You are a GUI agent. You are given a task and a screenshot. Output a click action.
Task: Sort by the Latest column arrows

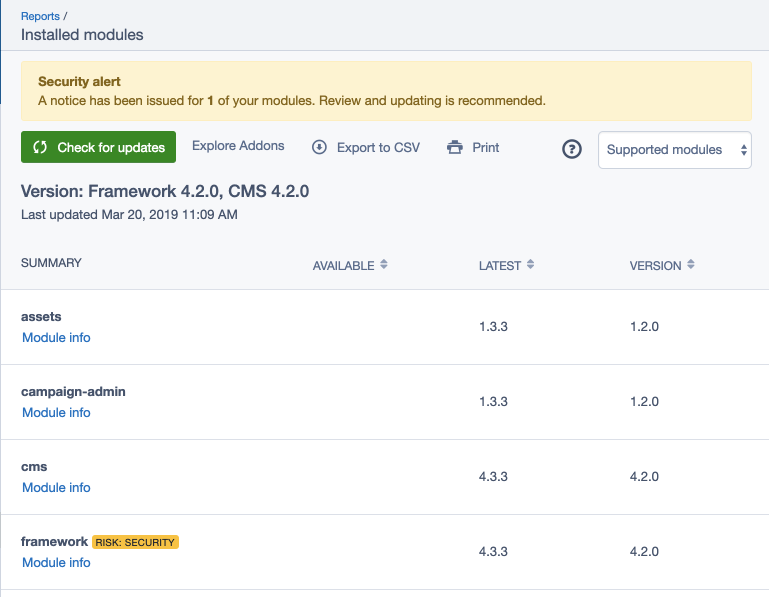pos(530,265)
